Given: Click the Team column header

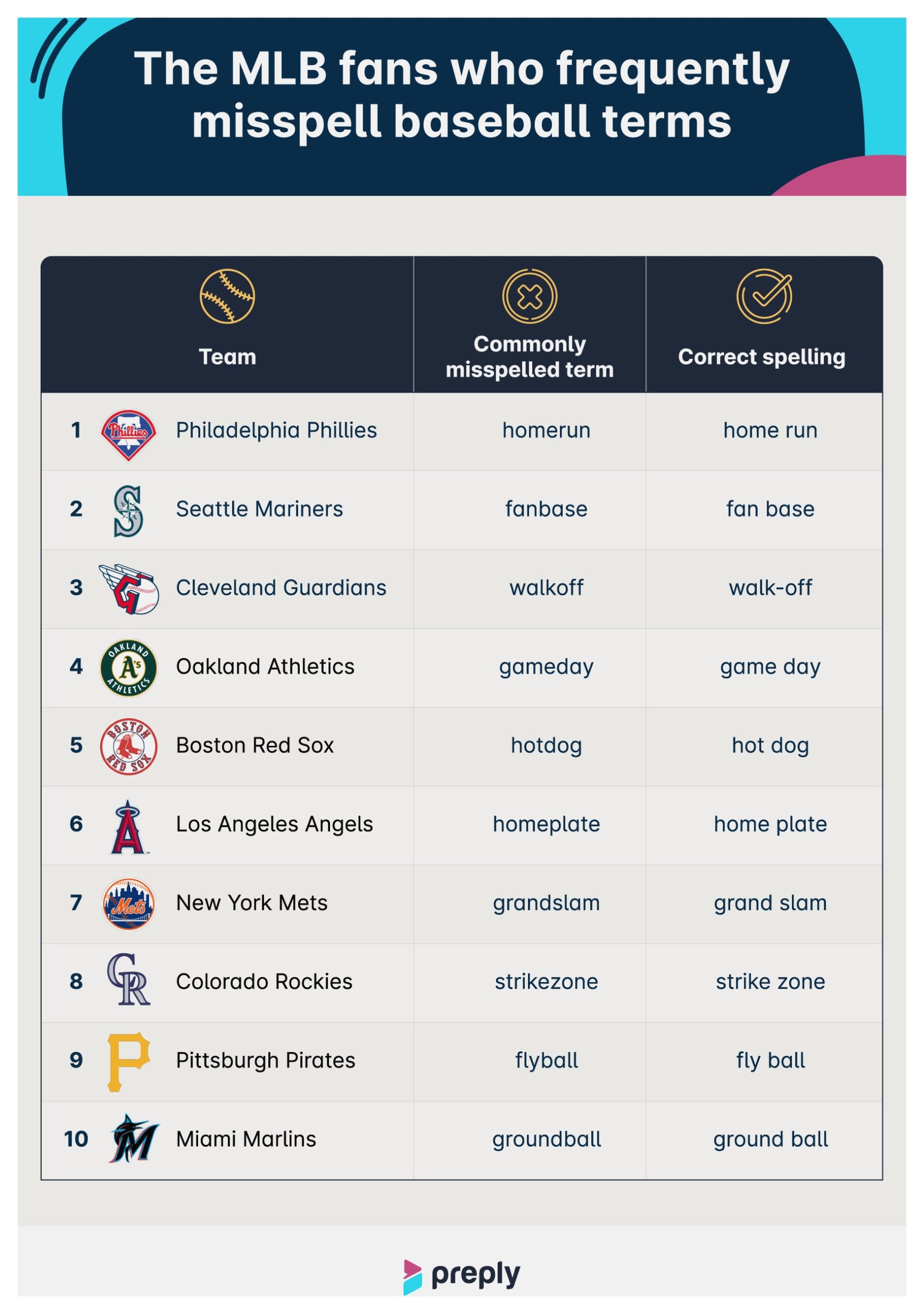Looking at the screenshot, I should point(227,357).
